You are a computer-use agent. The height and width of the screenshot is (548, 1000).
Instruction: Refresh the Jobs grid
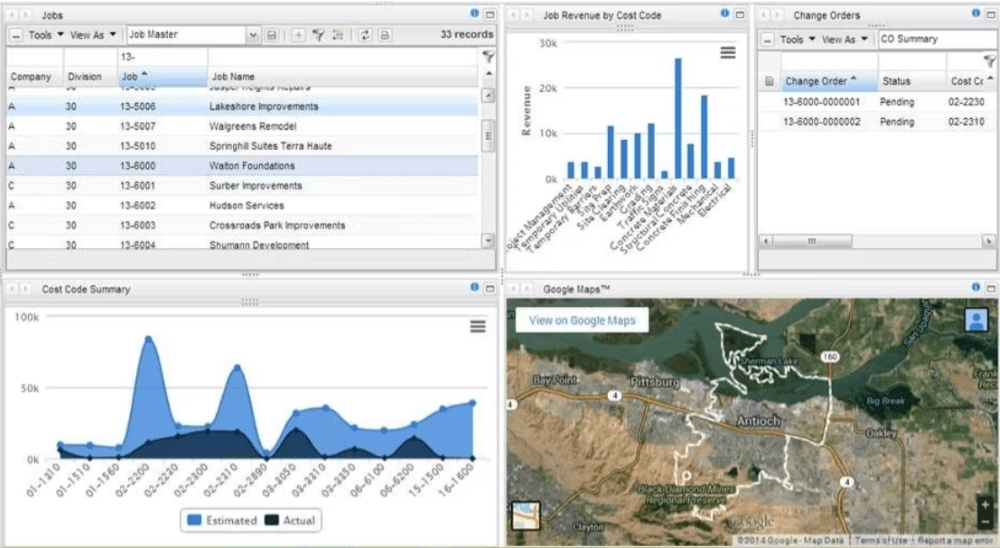click(x=365, y=35)
